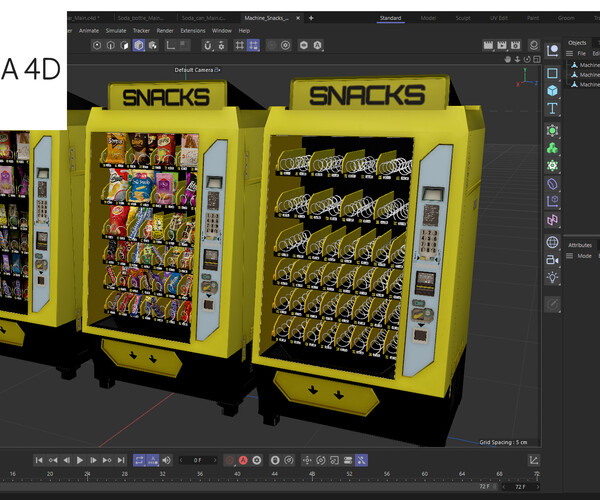Open Attributes panel hamburger menu

[x=569, y=256]
